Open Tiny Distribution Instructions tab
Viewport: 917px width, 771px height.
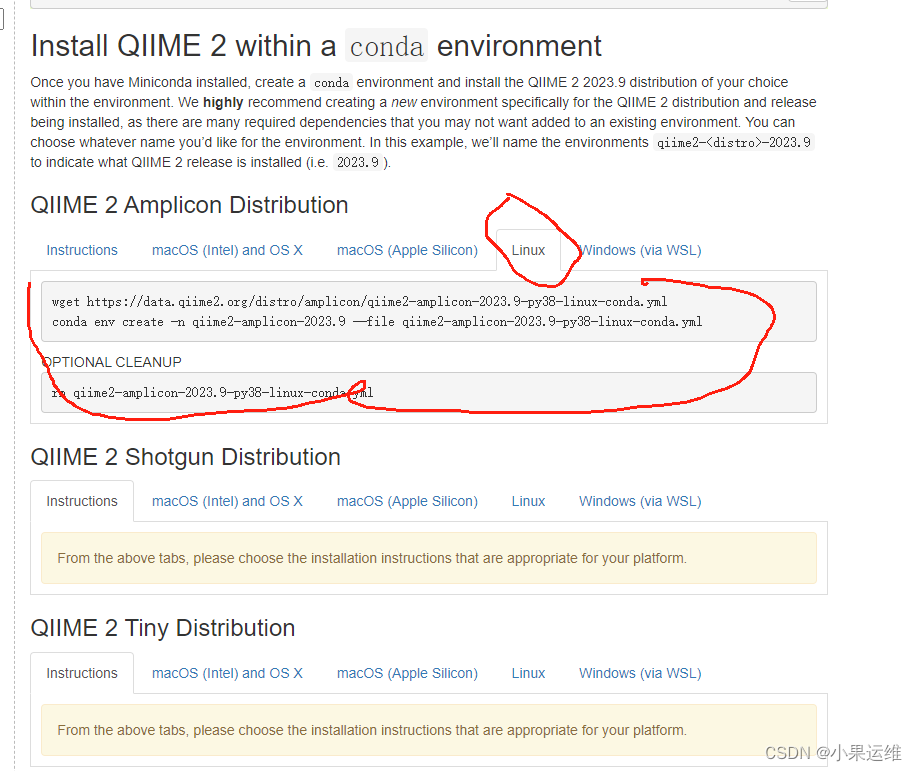(82, 673)
